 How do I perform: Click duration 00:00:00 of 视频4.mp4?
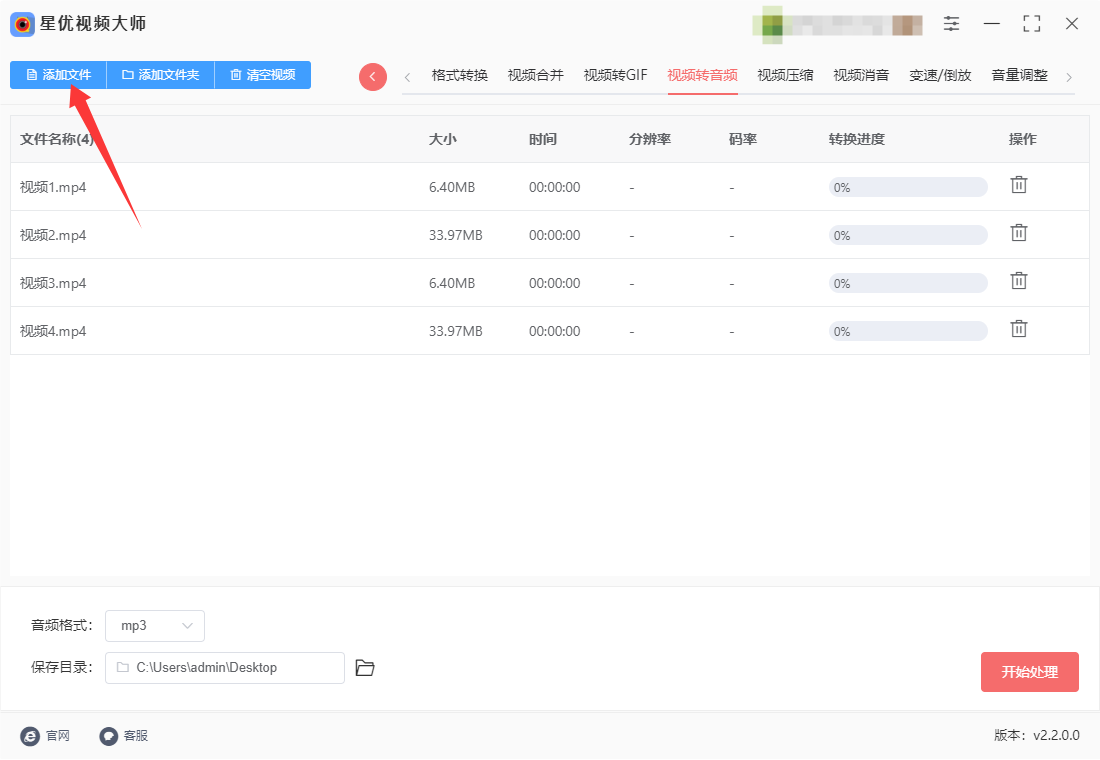(x=554, y=331)
